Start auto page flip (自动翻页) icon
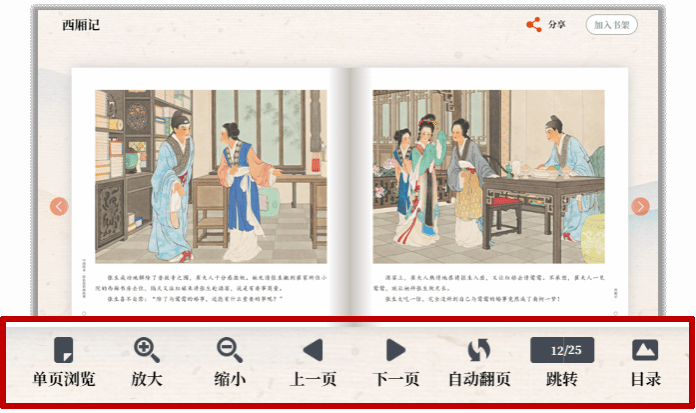This screenshot has width=696, height=413. coord(479,350)
